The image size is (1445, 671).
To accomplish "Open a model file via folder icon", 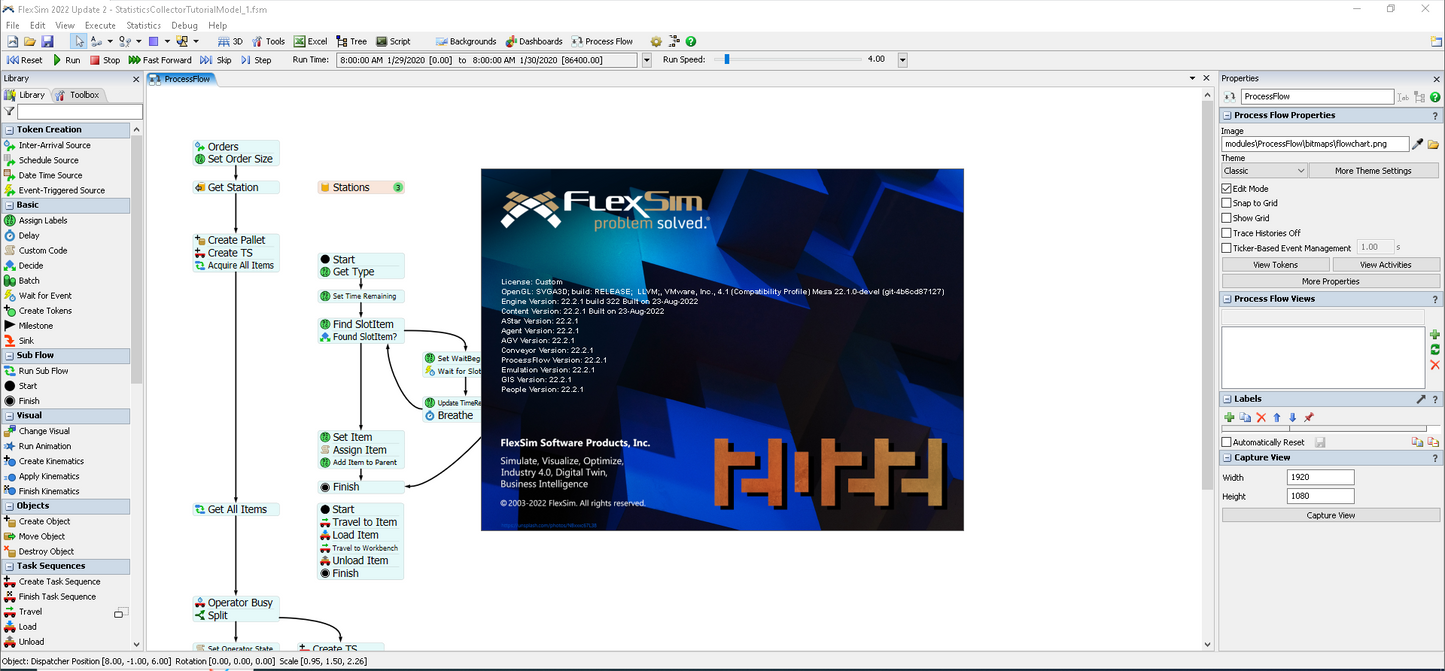I will coord(30,42).
